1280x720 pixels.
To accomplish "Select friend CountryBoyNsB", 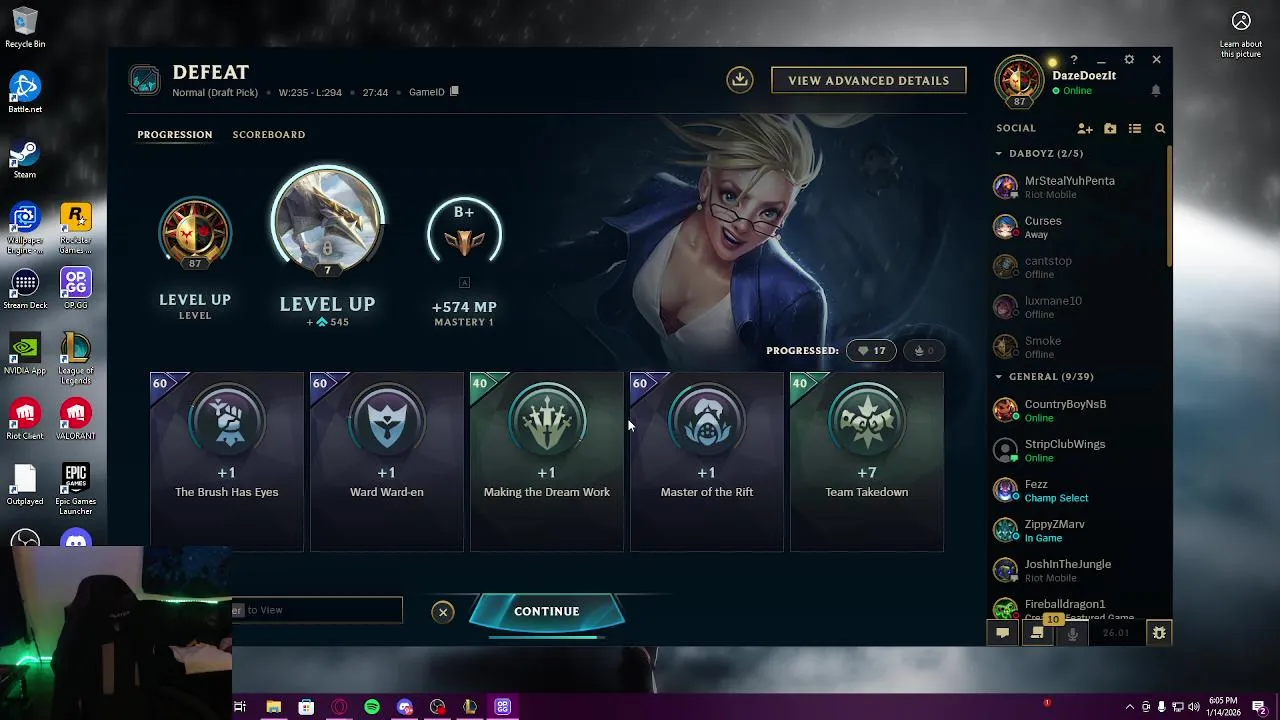I will [1078, 410].
